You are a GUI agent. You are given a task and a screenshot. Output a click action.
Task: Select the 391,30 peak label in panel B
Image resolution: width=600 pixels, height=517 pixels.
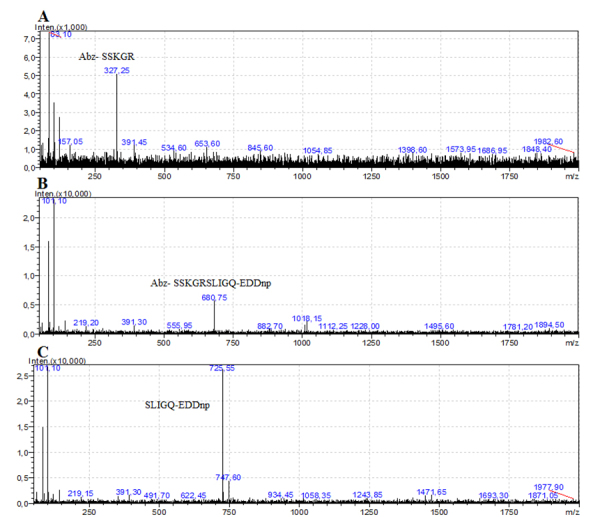click(134, 322)
